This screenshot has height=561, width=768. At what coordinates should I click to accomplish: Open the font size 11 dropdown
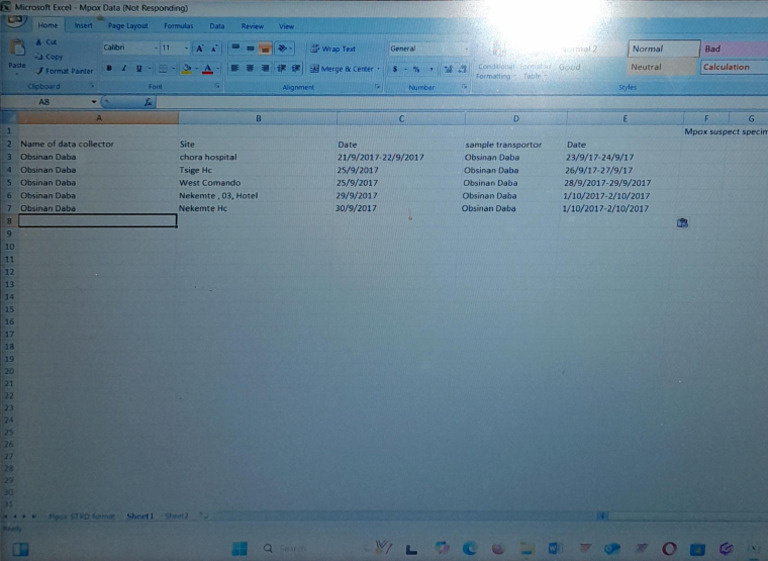[x=186, y=48]
